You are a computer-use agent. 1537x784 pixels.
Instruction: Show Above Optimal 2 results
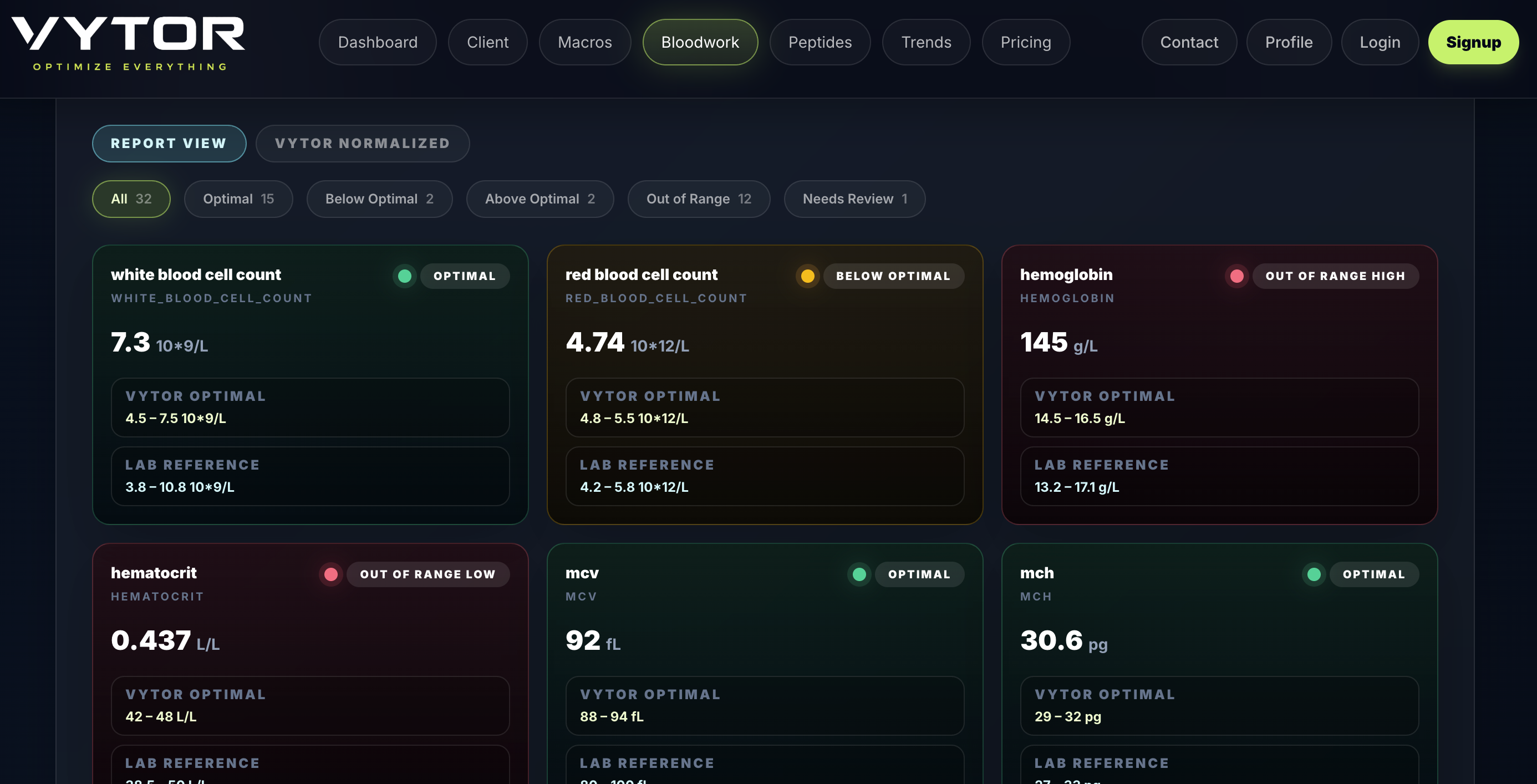[540, 198]
